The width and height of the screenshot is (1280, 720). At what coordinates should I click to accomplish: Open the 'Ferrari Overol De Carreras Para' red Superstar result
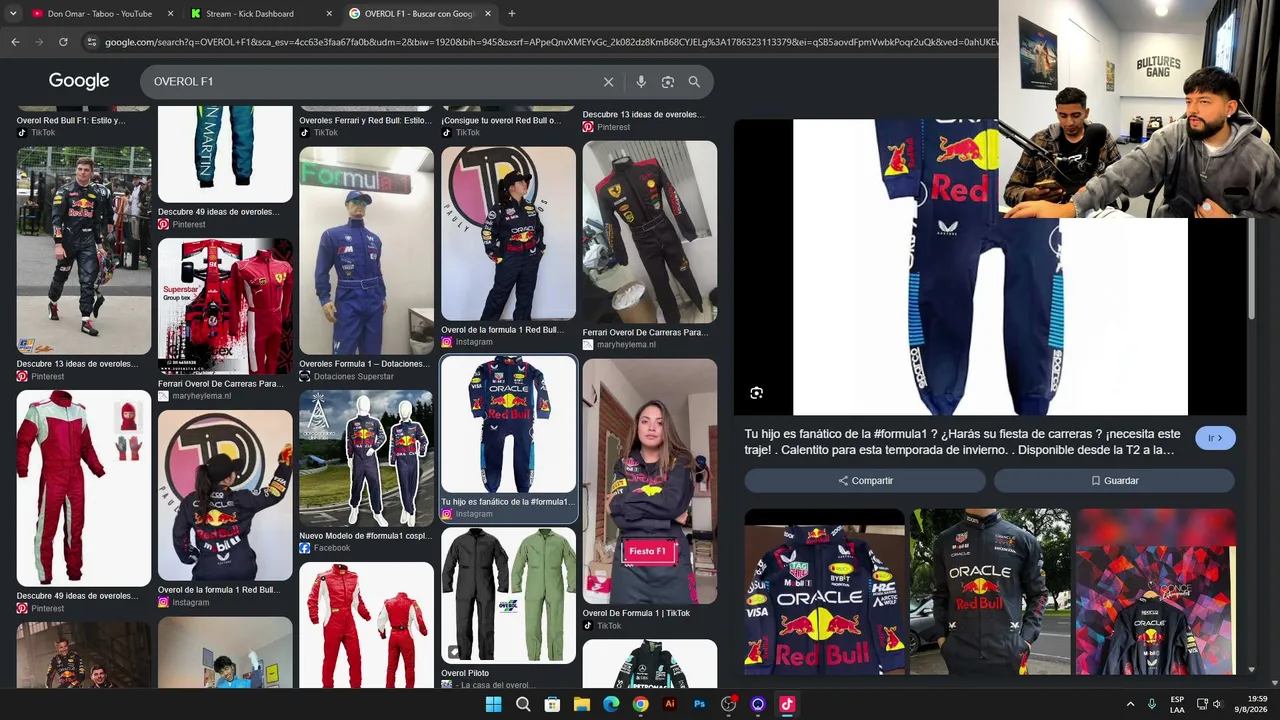pyautogui.click(x=225, y=306)
